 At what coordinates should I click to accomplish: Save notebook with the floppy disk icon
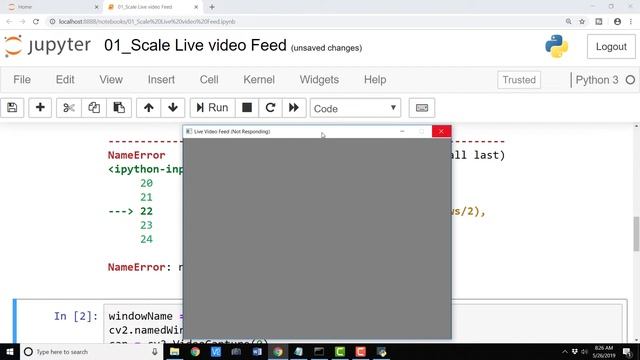point(12,108)
